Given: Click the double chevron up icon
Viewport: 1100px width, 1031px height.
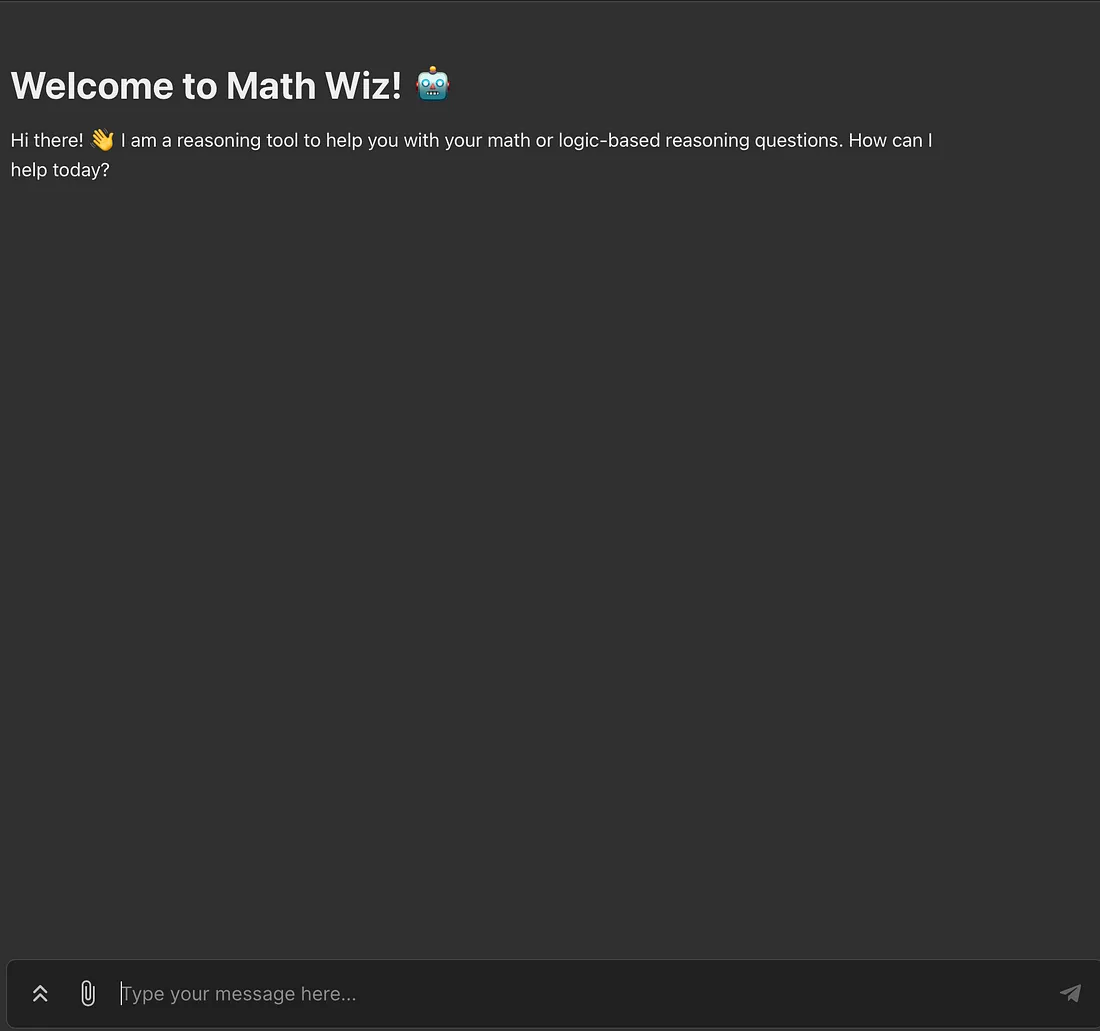Looking at the screenshot, I should 40,993.
